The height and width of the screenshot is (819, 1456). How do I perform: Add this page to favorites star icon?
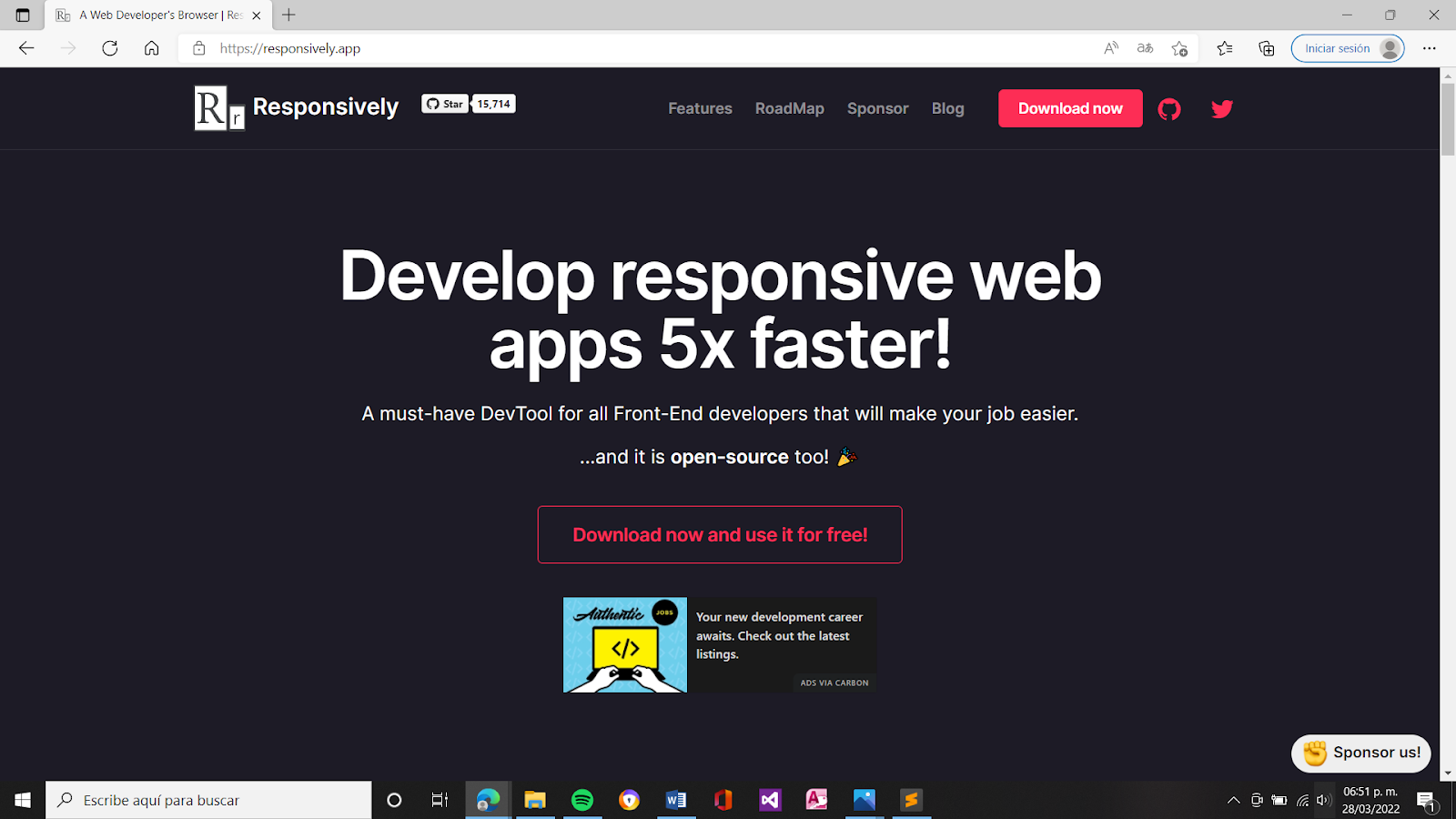tap(1180, 48)
